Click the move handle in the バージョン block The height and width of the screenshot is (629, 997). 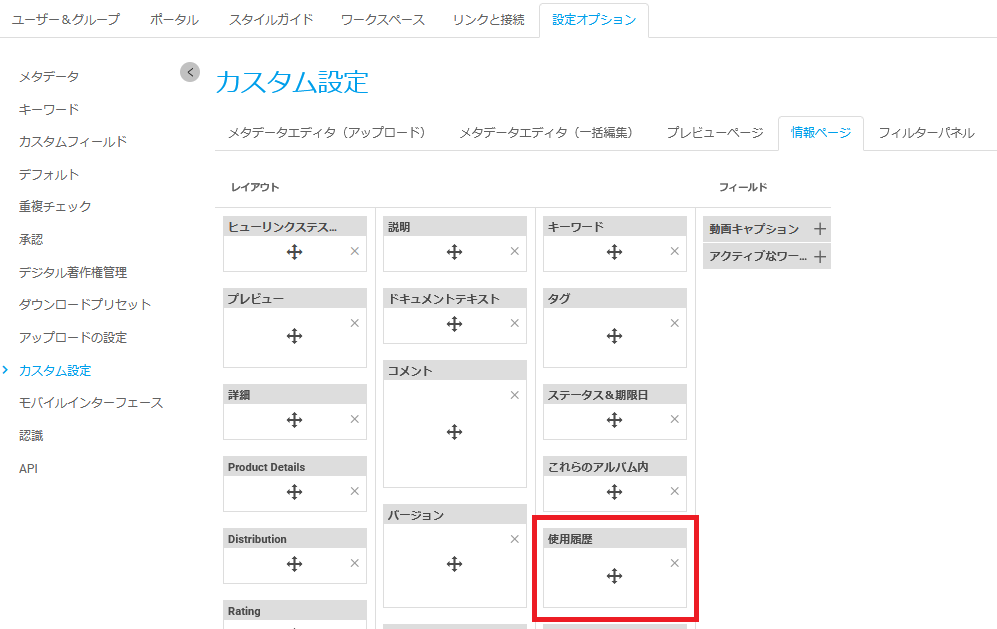point(454,564)
